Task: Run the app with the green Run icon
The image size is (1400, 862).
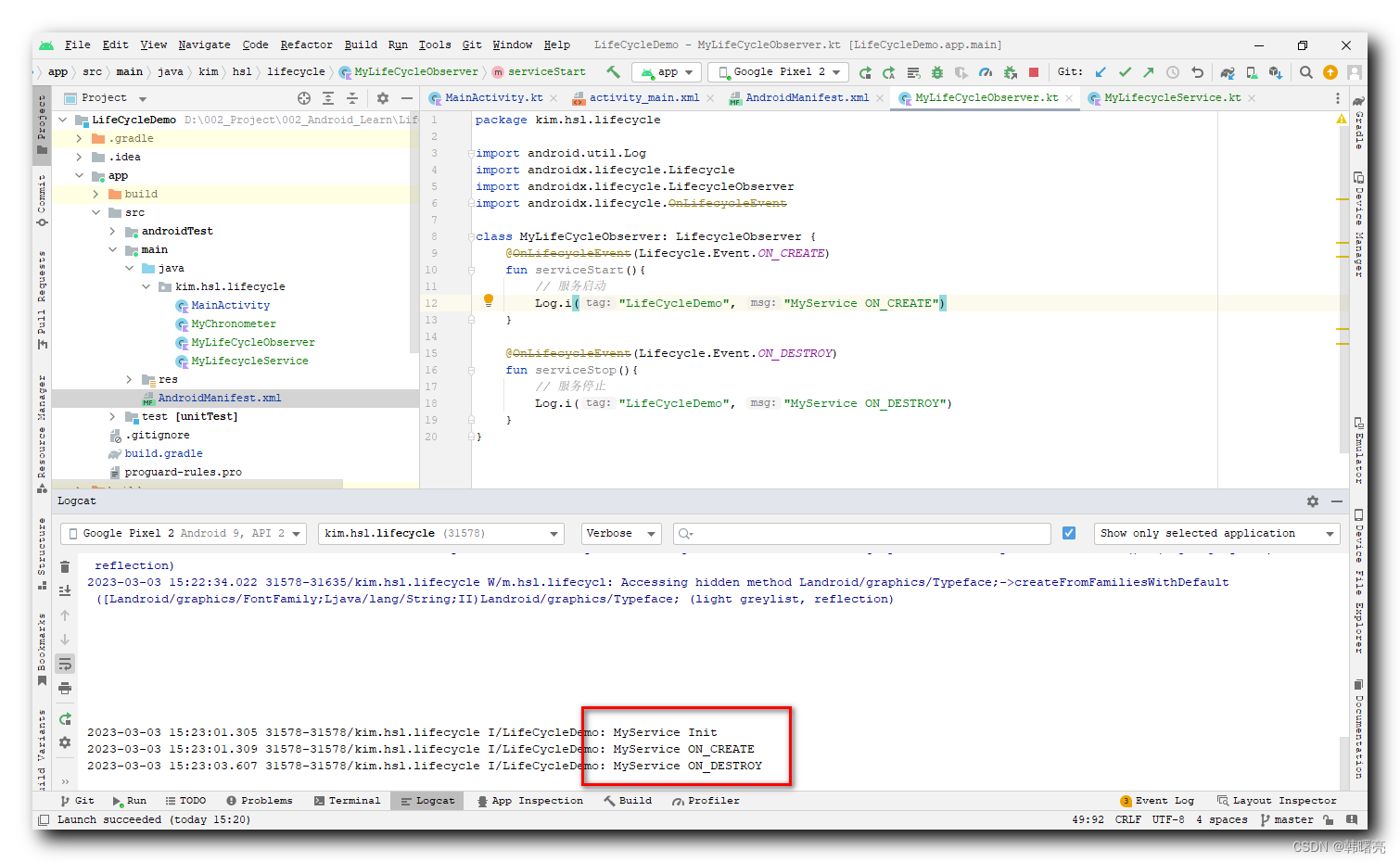Action: (x=865, y=72)
